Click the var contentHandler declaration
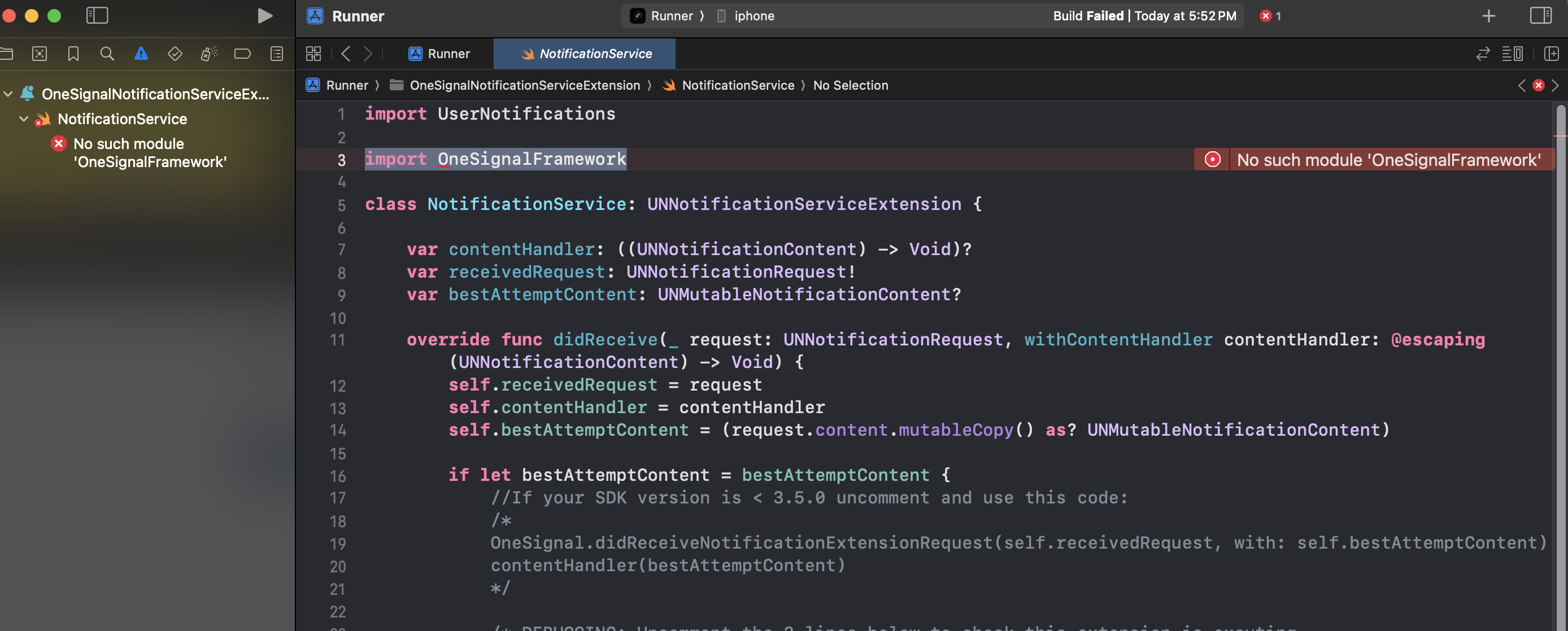The image size is (1568, 631). click(x=689, y=249)
